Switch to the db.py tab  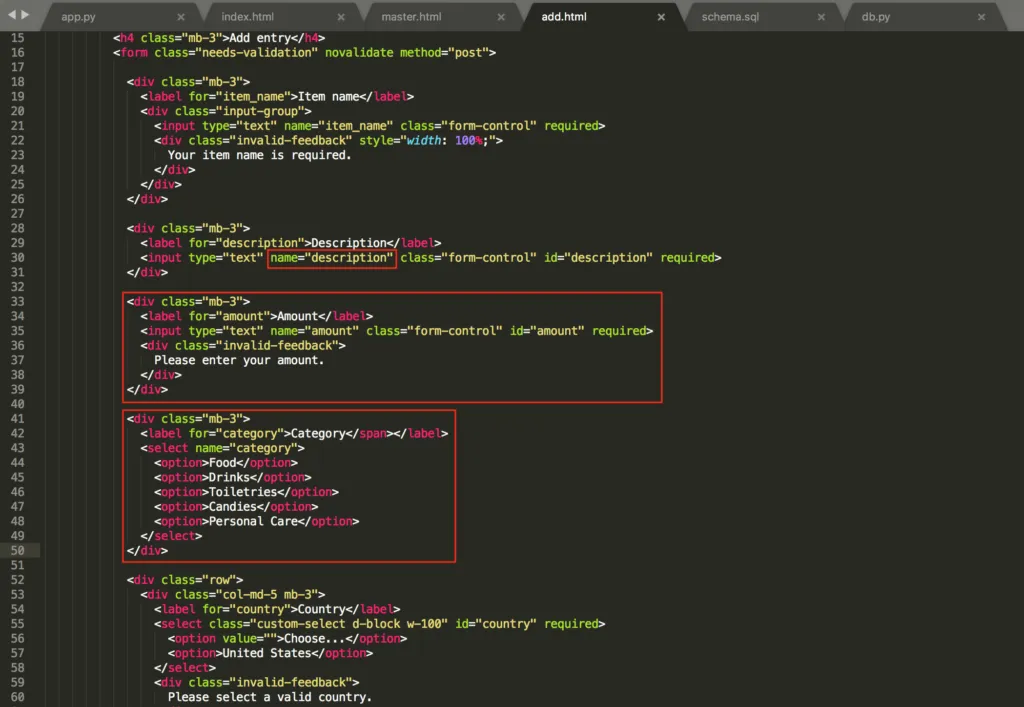tap(876, 17)
